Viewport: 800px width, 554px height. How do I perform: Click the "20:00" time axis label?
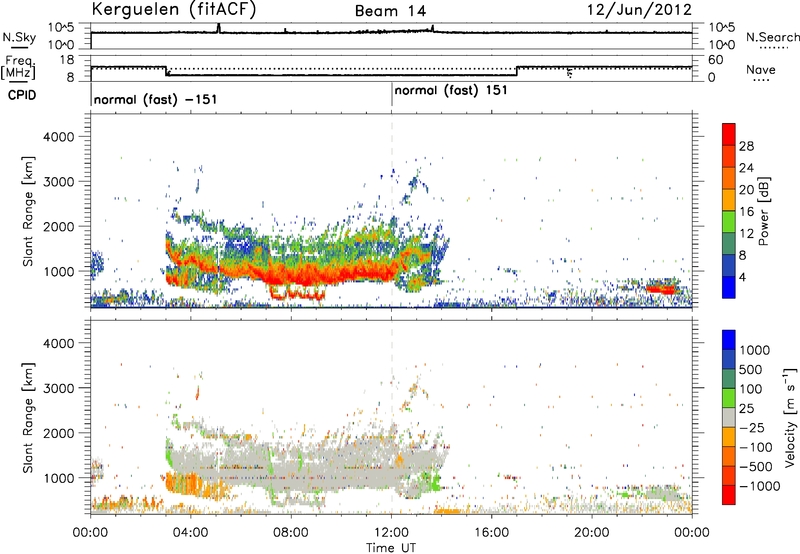tap(592, 533)
